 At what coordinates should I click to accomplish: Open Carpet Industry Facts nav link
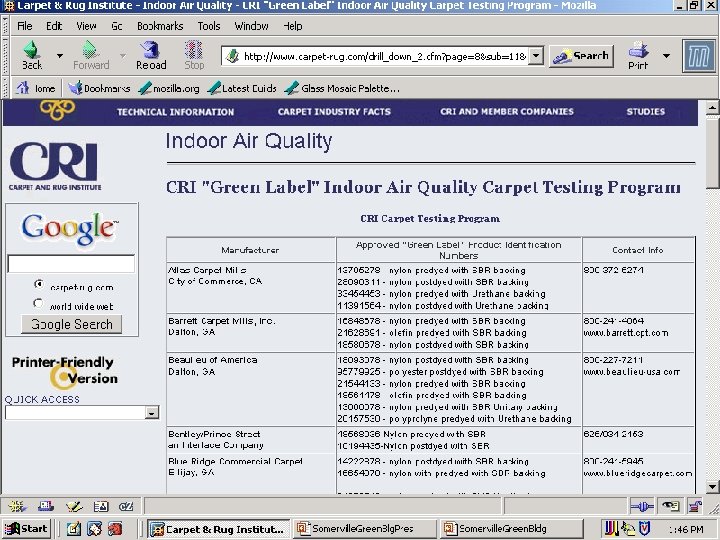[334, 112]
